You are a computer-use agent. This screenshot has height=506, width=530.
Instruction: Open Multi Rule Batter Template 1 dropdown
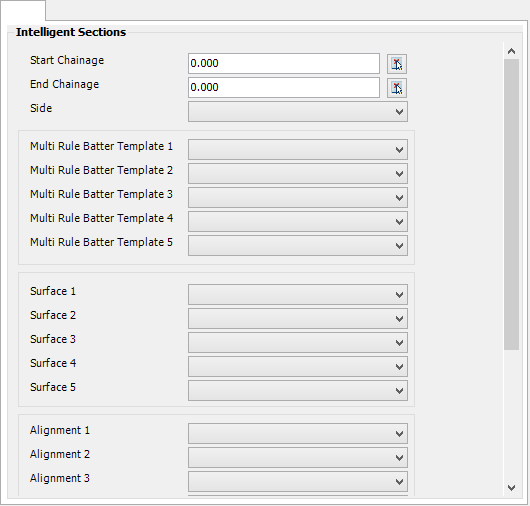(298, 149)
